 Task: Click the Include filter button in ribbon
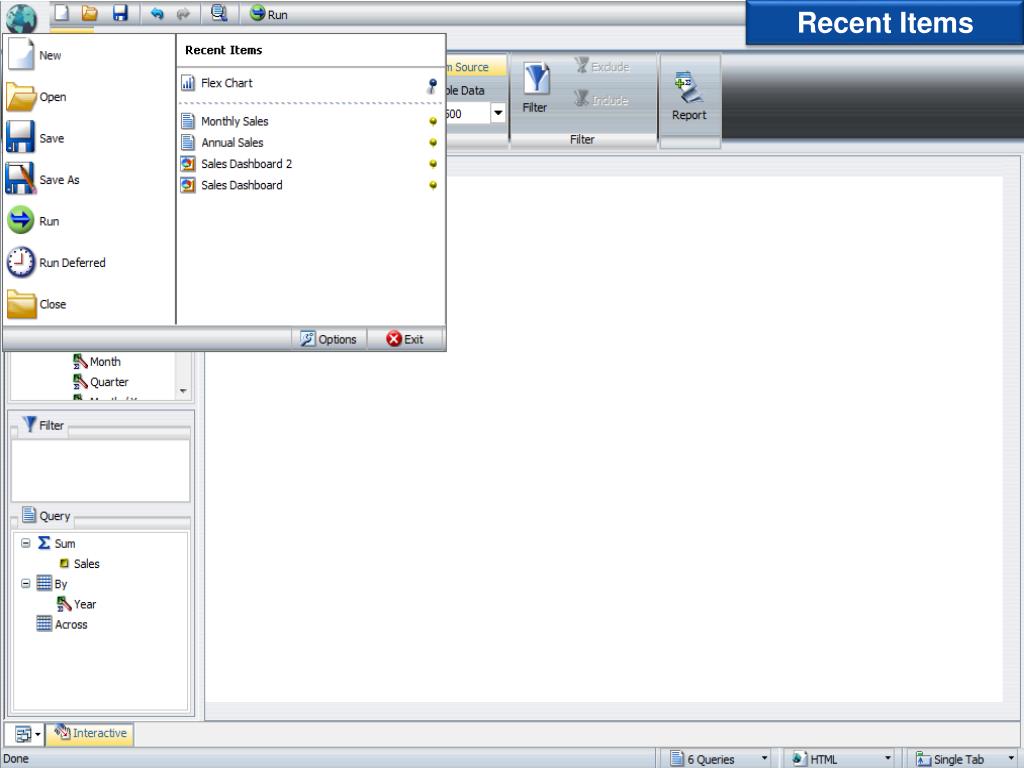[601, 100]
